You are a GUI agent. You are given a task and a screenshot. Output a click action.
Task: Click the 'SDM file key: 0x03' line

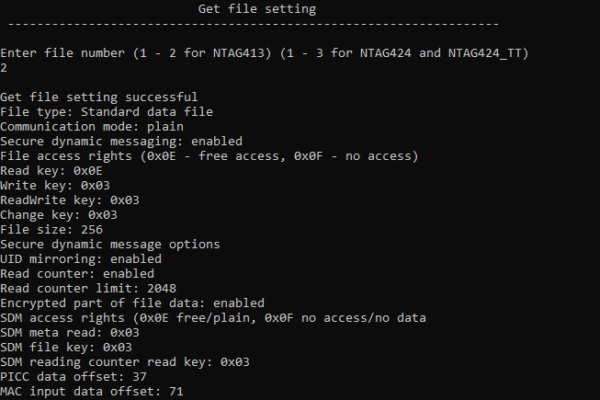click(66, 348)
